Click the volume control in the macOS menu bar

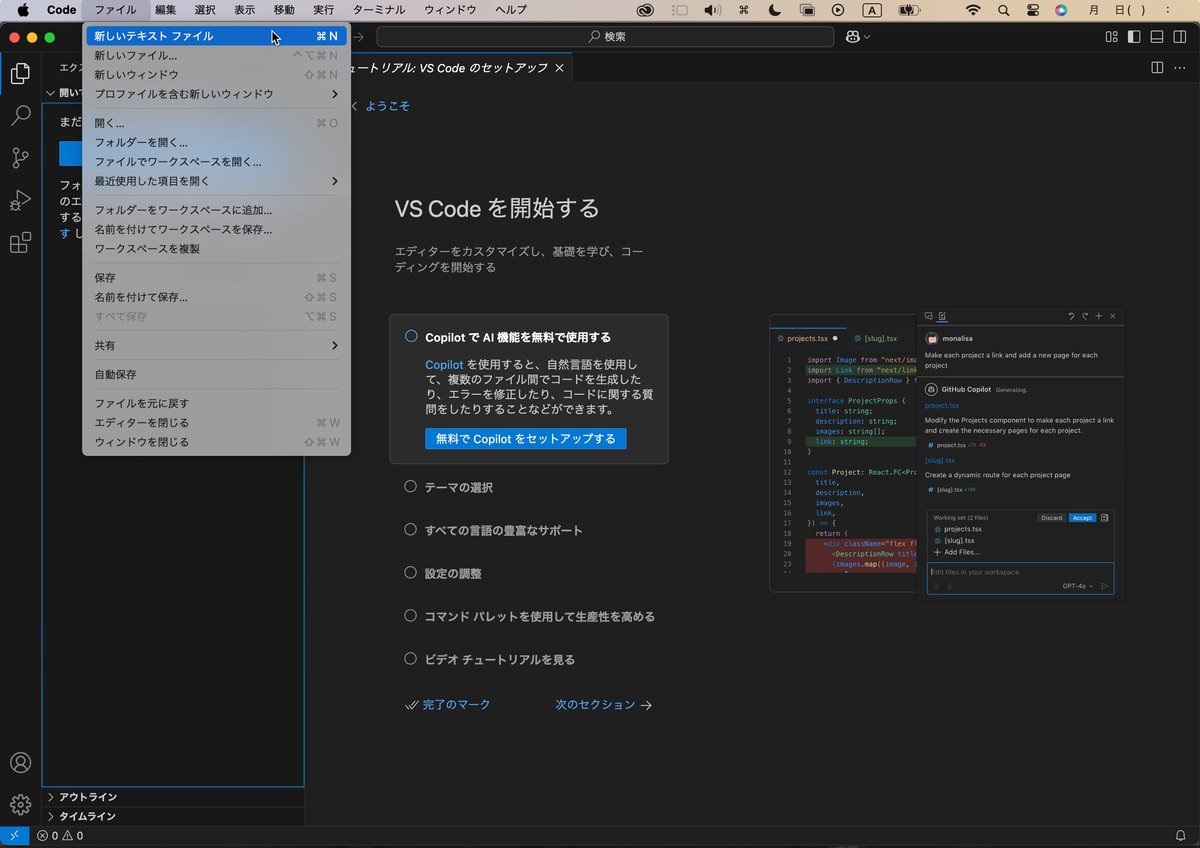tap(710, 10)
